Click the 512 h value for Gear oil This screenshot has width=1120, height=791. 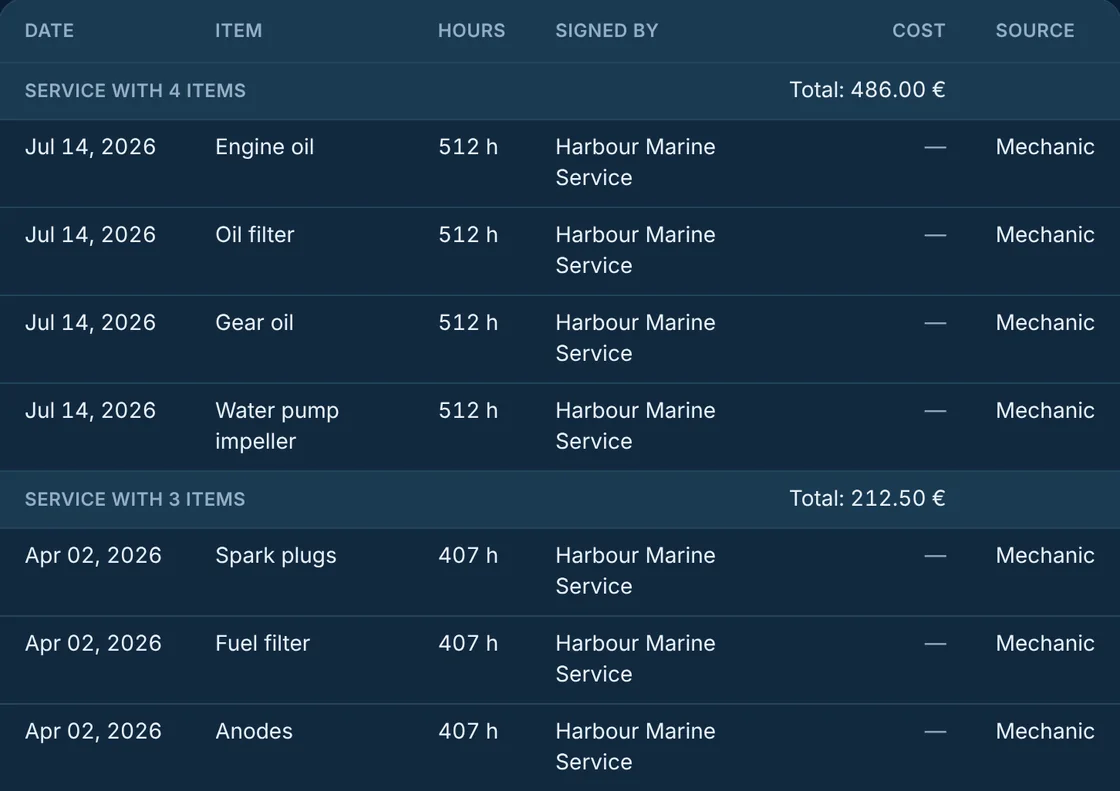(x=468, y=323)
